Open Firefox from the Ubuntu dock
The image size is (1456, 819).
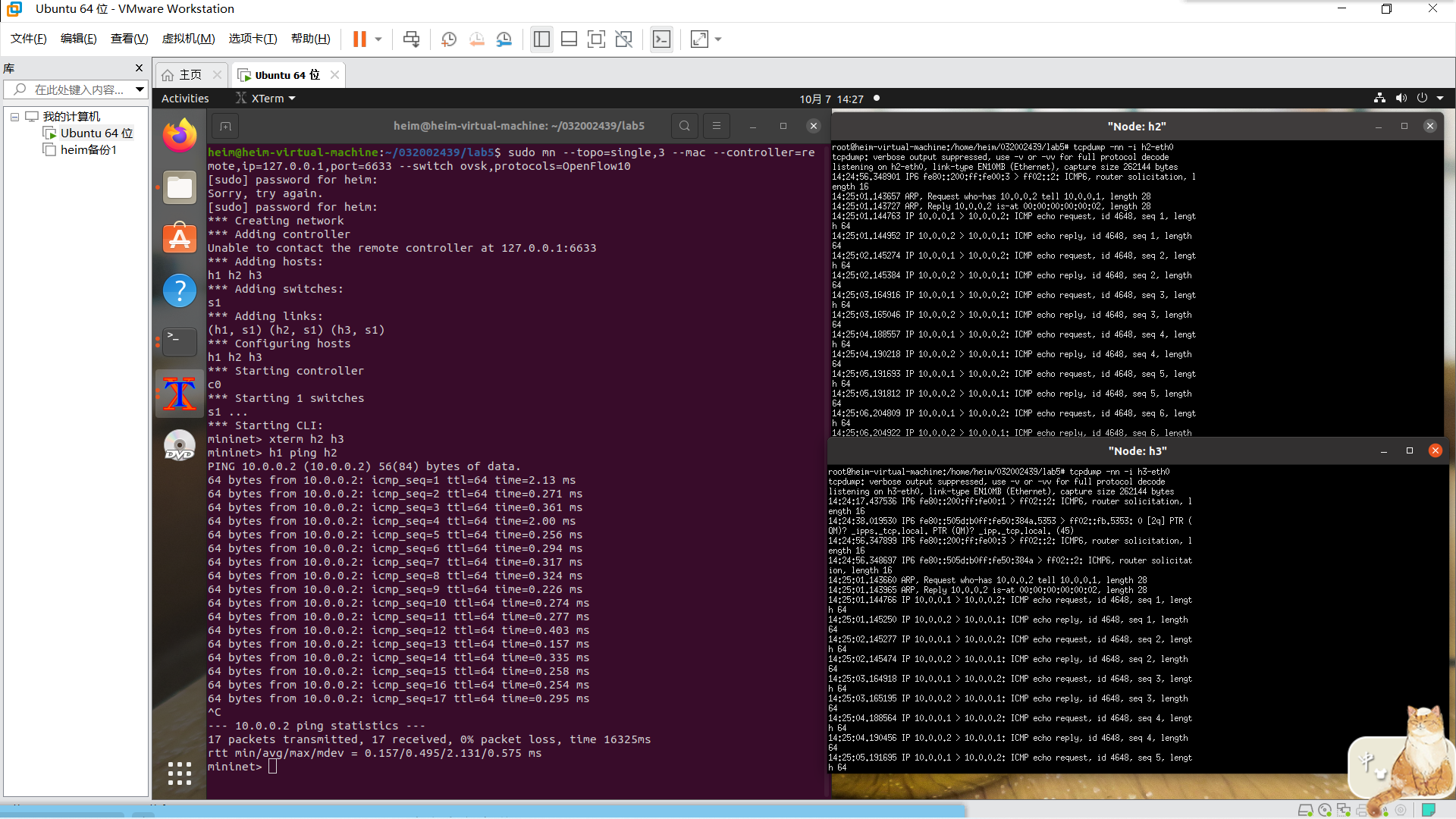pos(180,136)
